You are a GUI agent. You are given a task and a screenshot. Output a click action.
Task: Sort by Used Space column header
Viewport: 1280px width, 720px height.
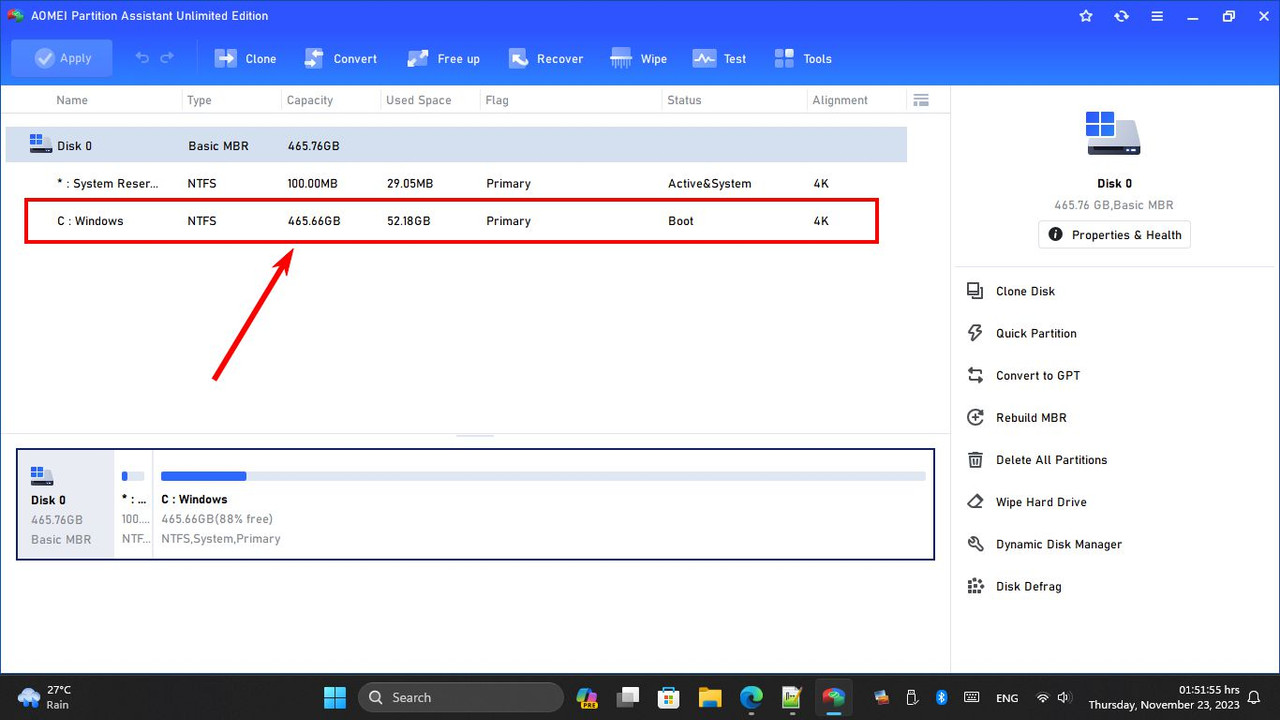(x=419, y=100)
